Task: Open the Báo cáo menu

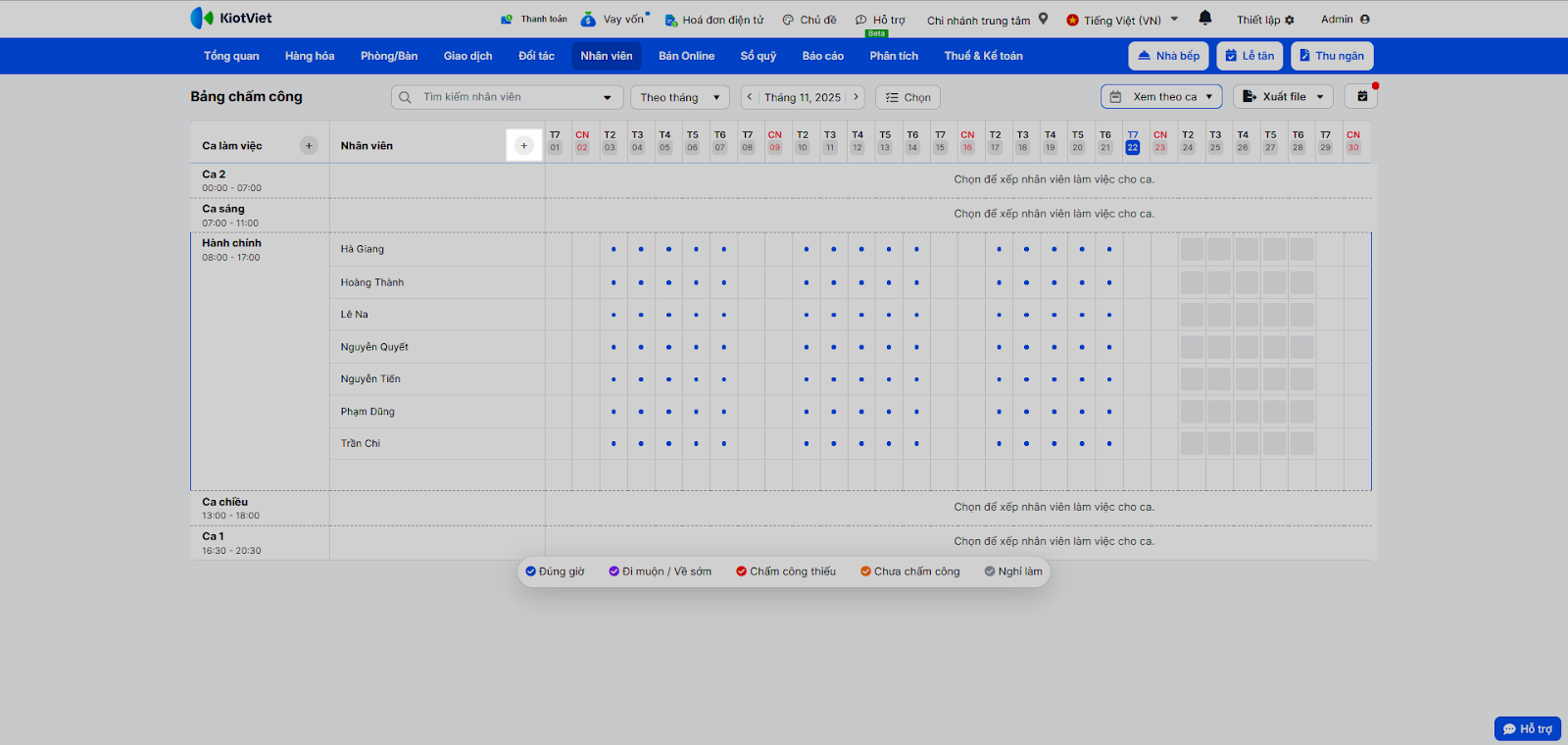Action: (823, 56)
